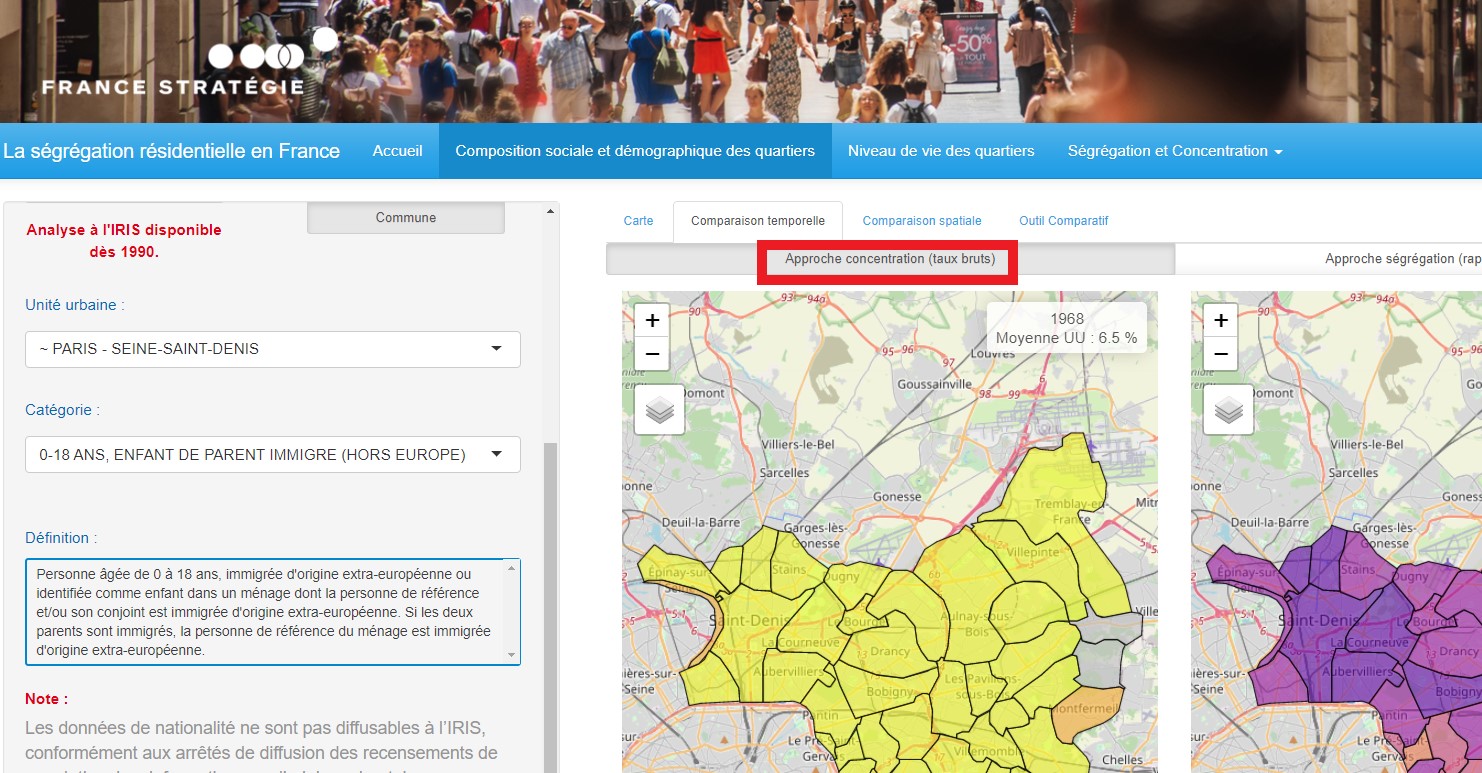
Task: Open the Catégorie dropdown
Action: [x=272, y=455]
